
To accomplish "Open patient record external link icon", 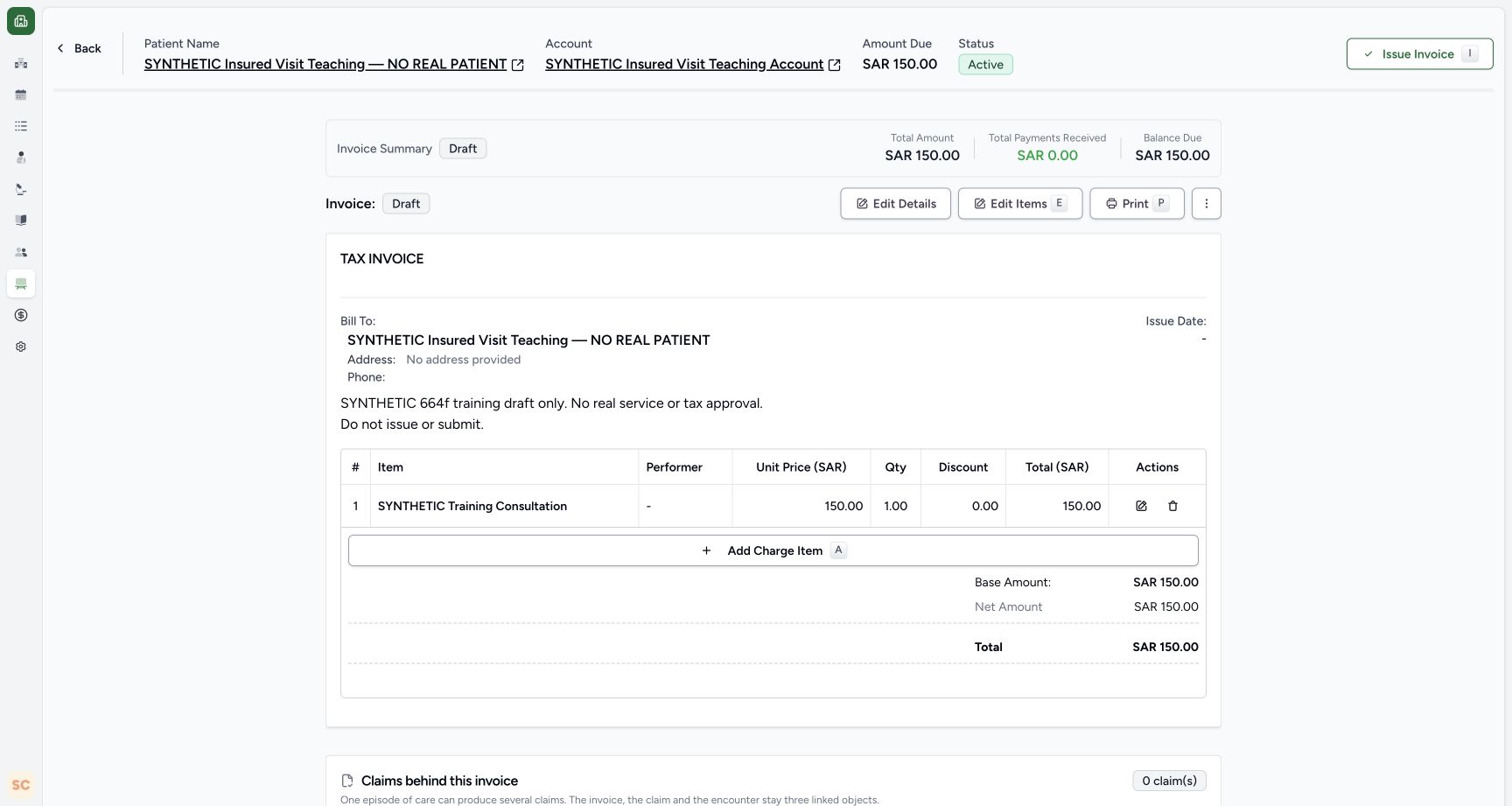I will pyautogui.click(x=518, y=65).
